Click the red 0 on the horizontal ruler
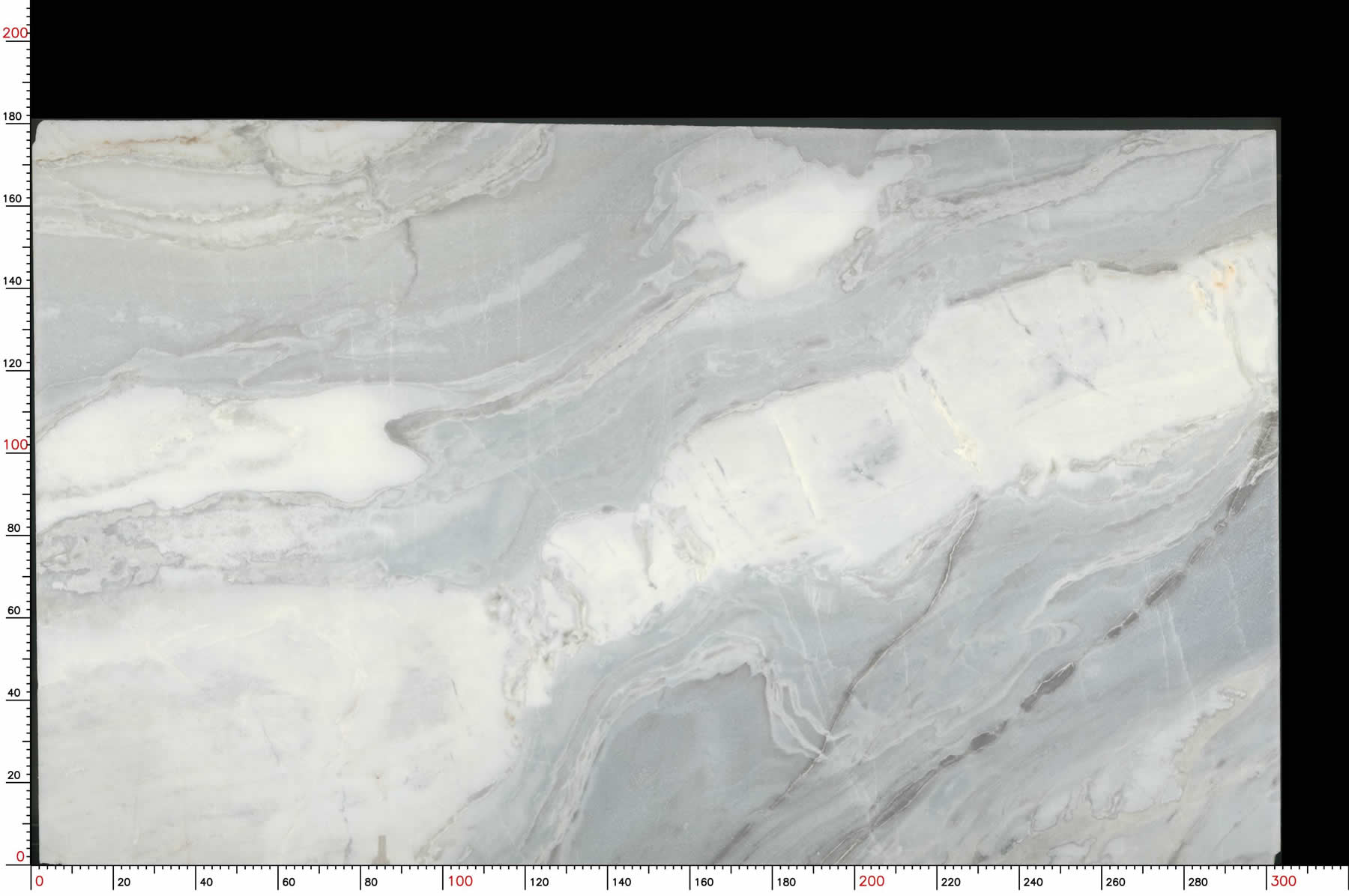Screen dimensions: 1349x896 [40, 882]
